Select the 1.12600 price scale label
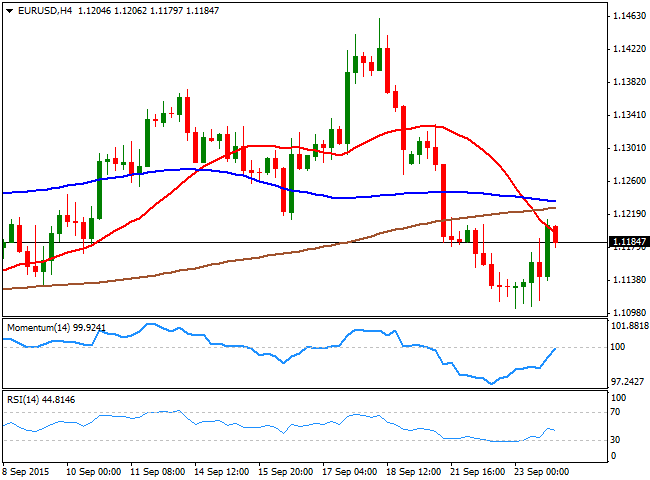Viewport: 650px width, 480px height. coord(629,181)
